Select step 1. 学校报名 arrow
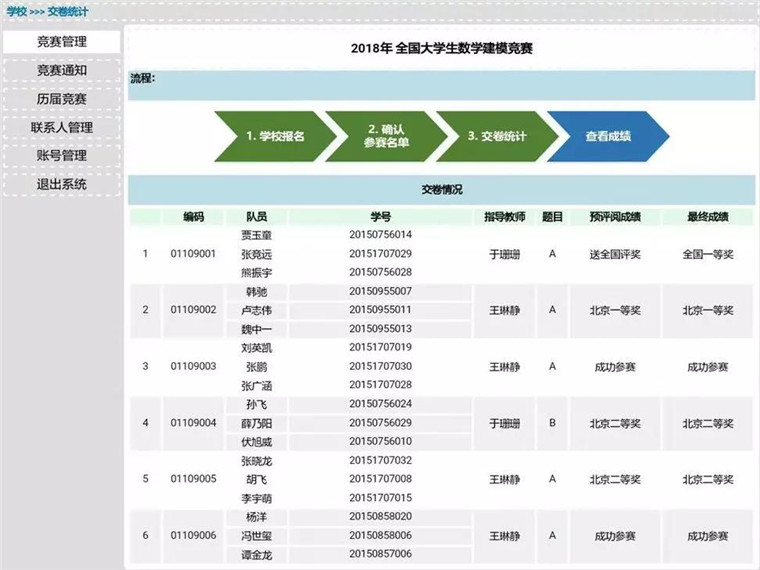 pos(271,136)
